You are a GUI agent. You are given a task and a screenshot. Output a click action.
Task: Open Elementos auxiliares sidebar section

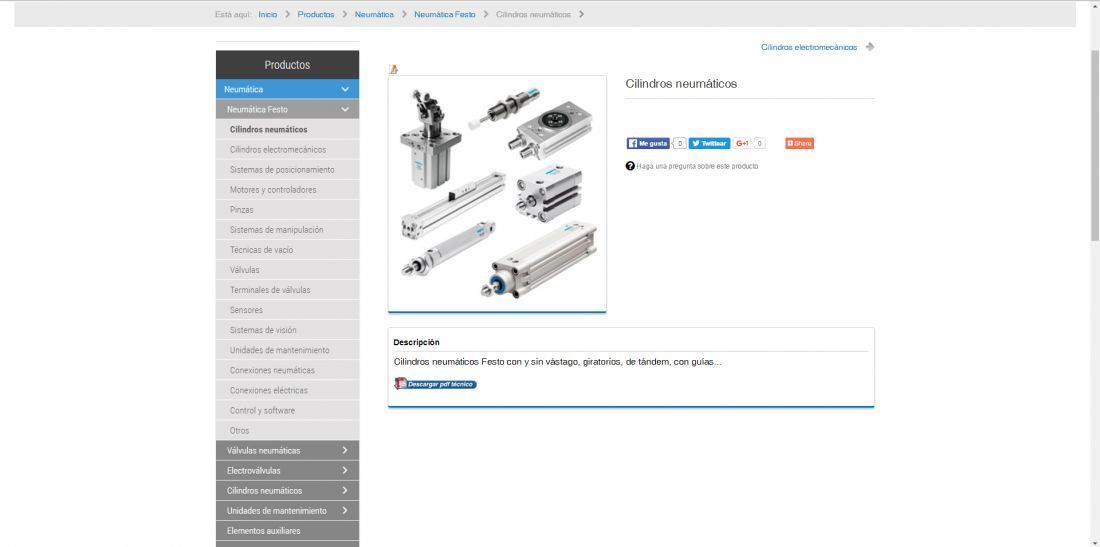coord(288,531)
